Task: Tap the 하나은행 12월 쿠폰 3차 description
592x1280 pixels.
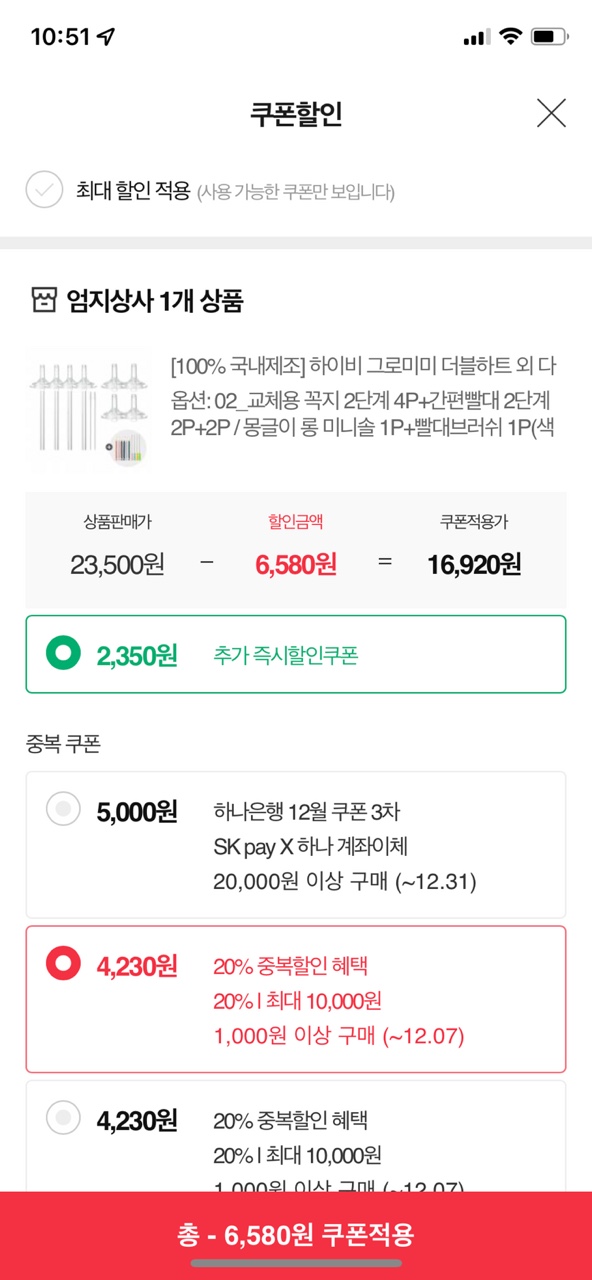Action: point(306,811)
